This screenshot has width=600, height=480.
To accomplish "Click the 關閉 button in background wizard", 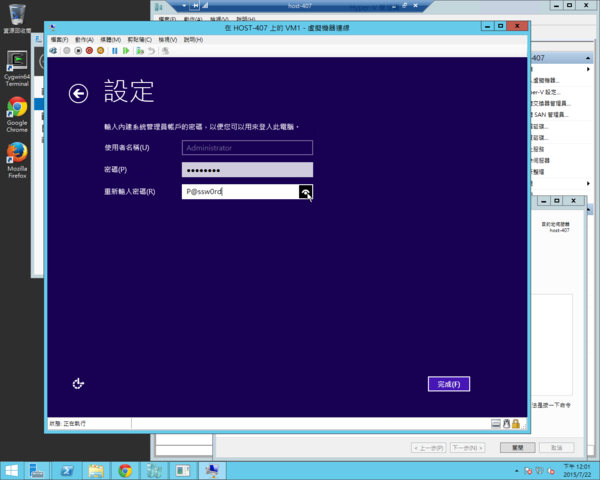I will click(517, 447).
